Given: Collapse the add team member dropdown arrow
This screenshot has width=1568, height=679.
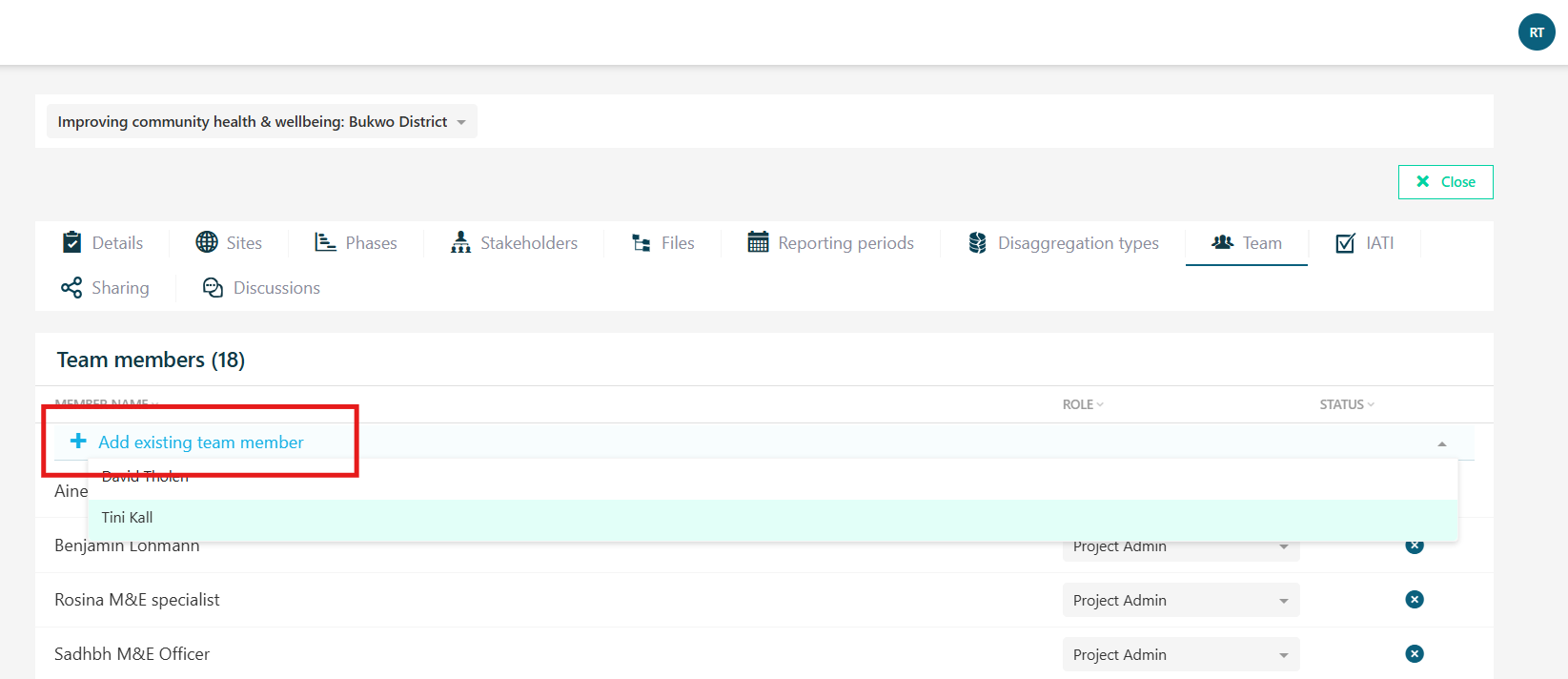Looking at the screenshot, I should tap(1442, 443).
